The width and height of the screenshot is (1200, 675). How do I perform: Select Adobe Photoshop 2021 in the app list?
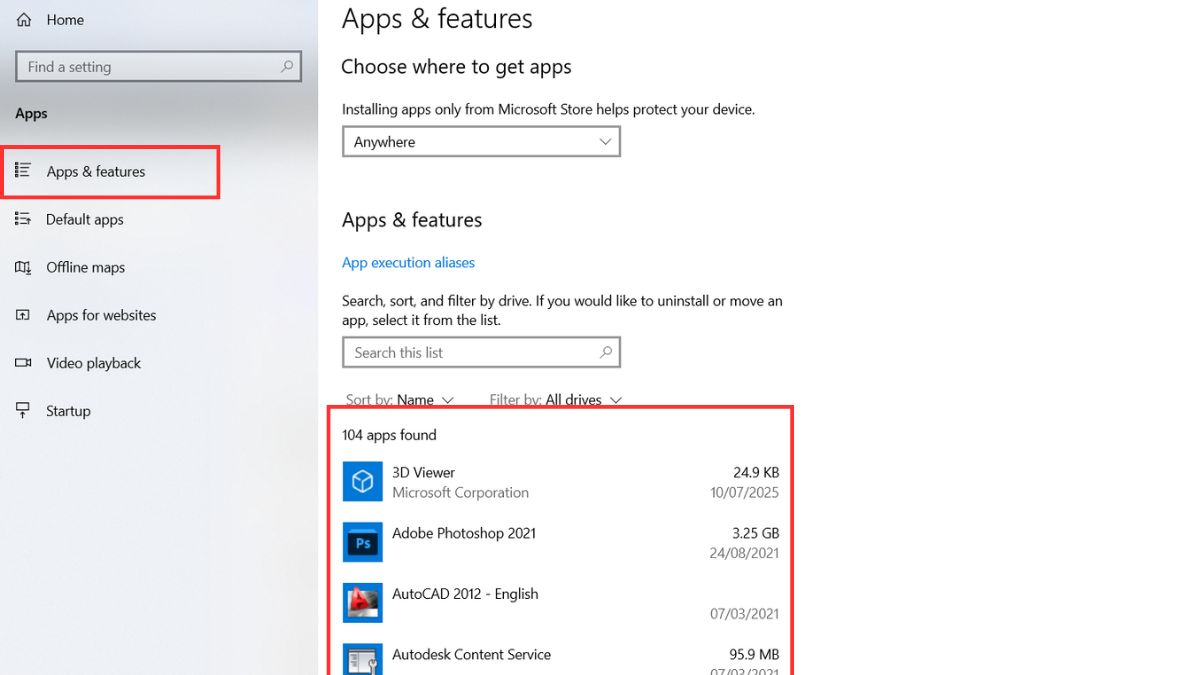point(464,533)
